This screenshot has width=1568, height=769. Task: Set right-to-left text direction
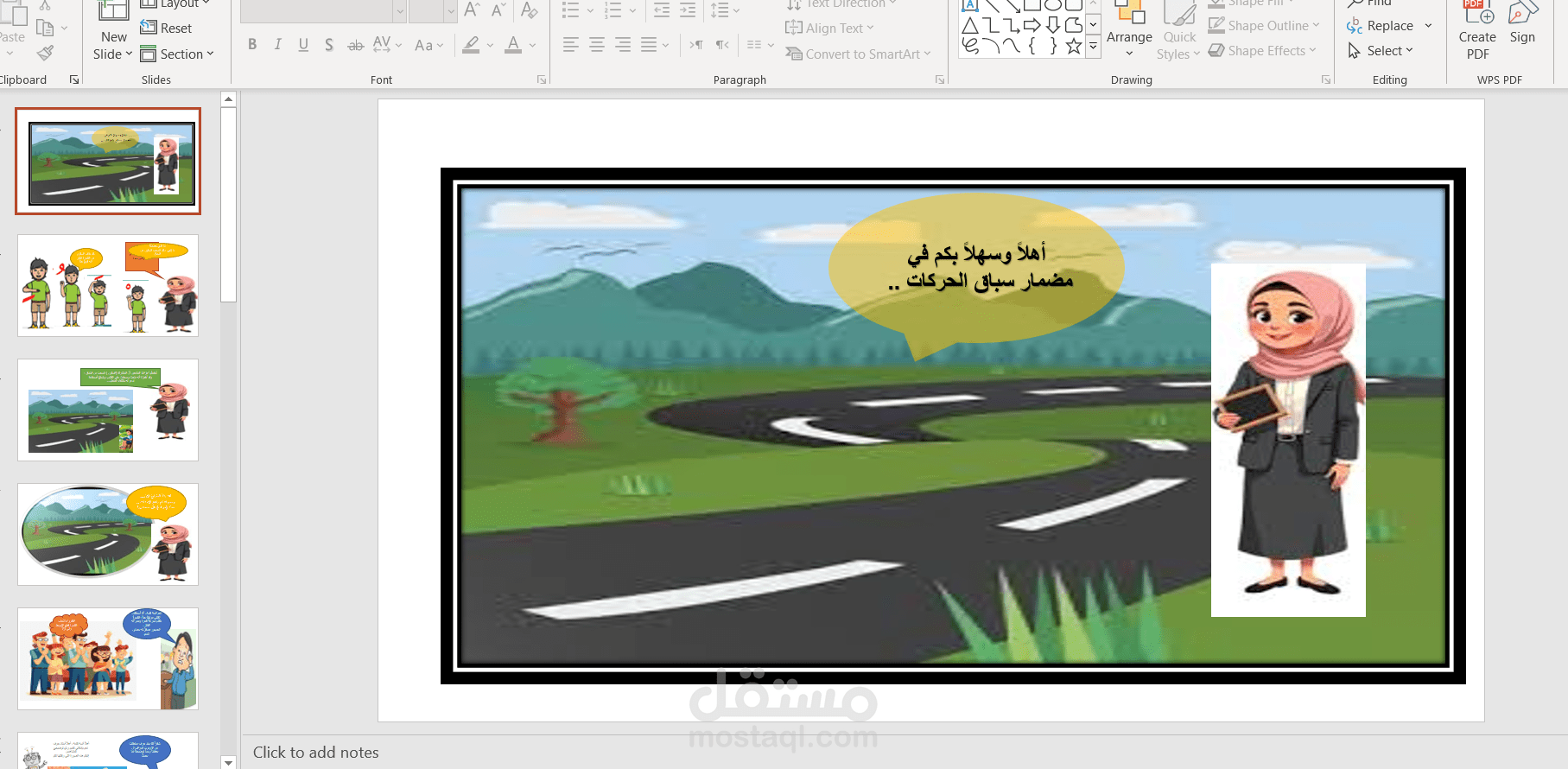coord(722,45)
